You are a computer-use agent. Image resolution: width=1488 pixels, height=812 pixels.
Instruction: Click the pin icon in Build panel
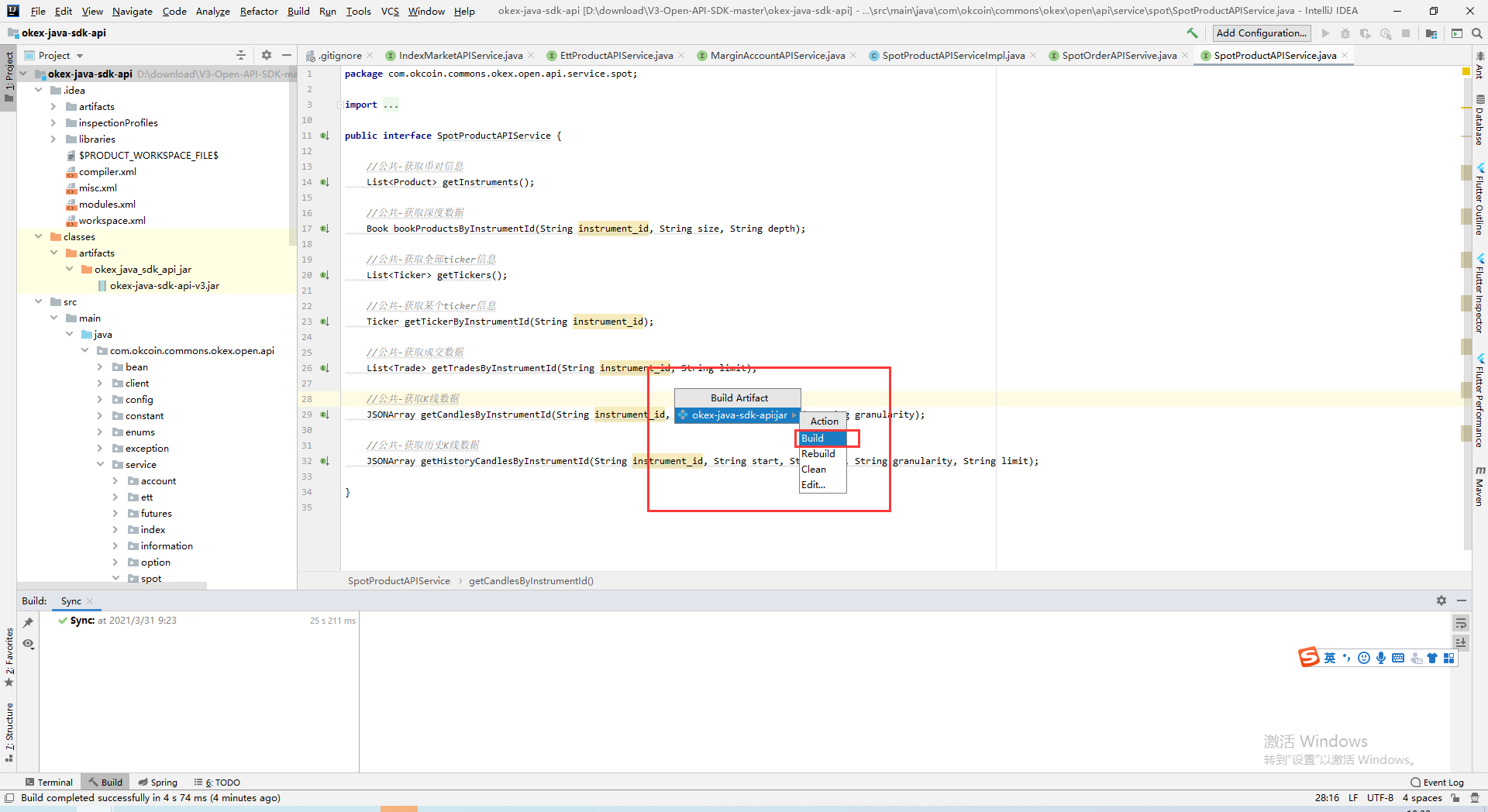point(28,622)
